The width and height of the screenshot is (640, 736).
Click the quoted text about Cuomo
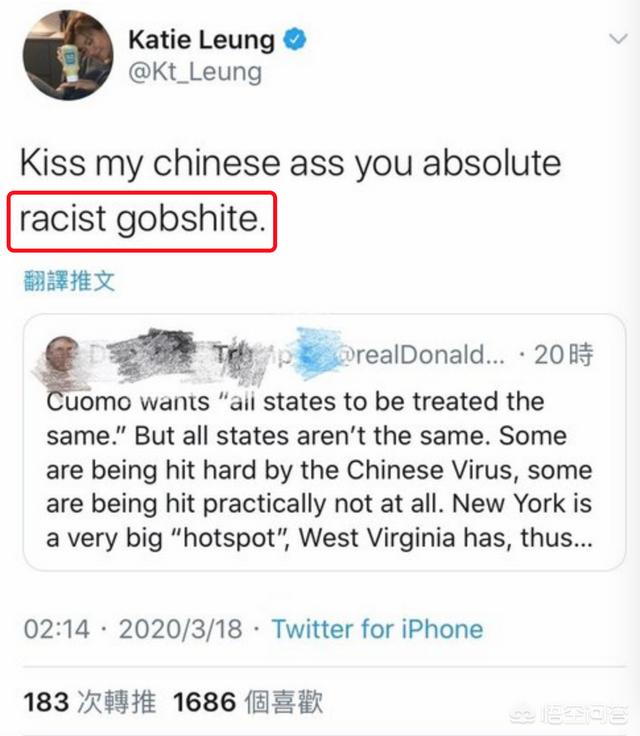point(319,469)
